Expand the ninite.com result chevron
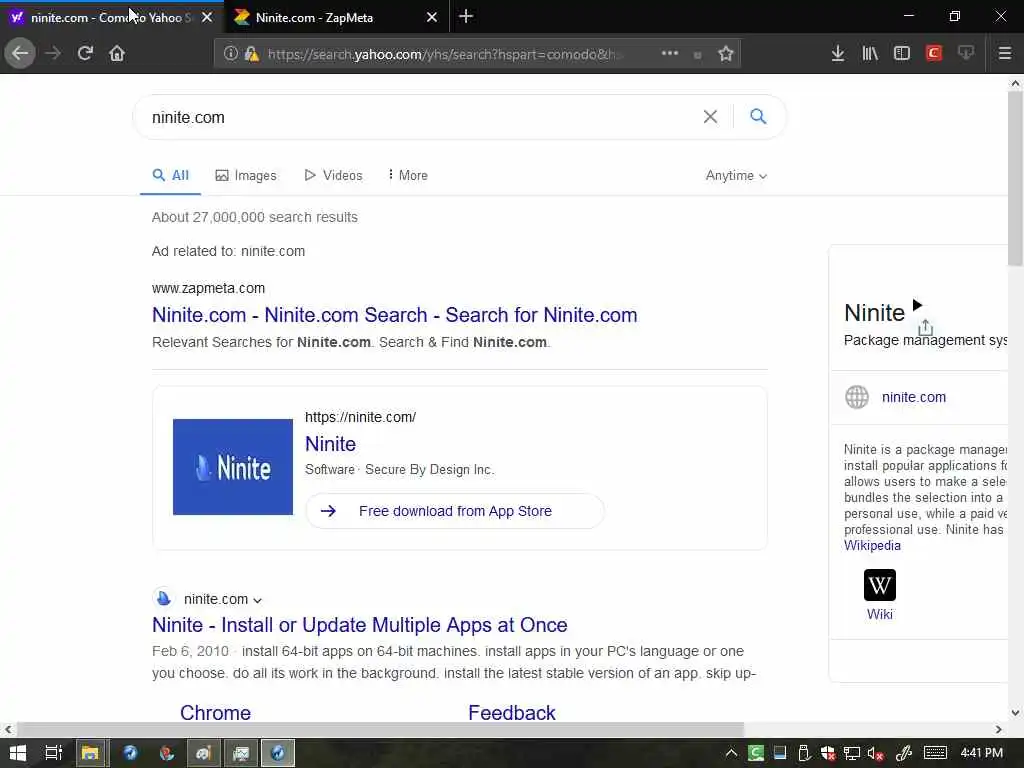The image size is (1024, 768). 257,600
